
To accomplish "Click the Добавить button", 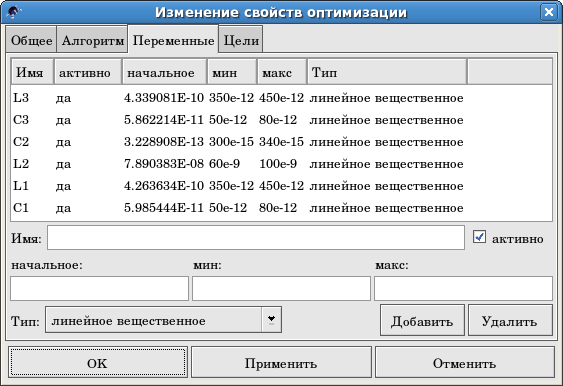I will 422,321.
